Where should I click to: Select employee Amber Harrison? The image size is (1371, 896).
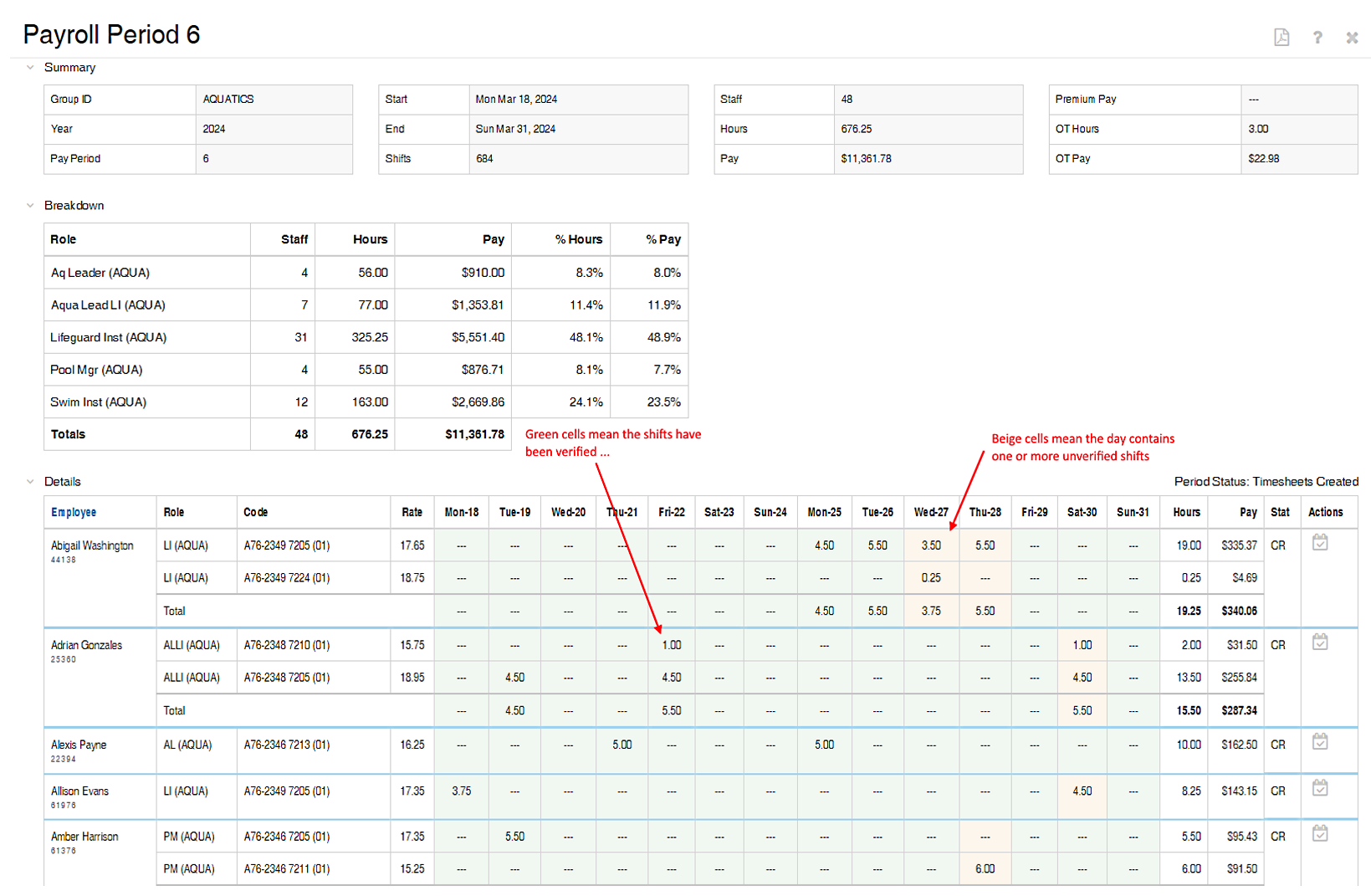pyautogui.click(x=84, y=837)
